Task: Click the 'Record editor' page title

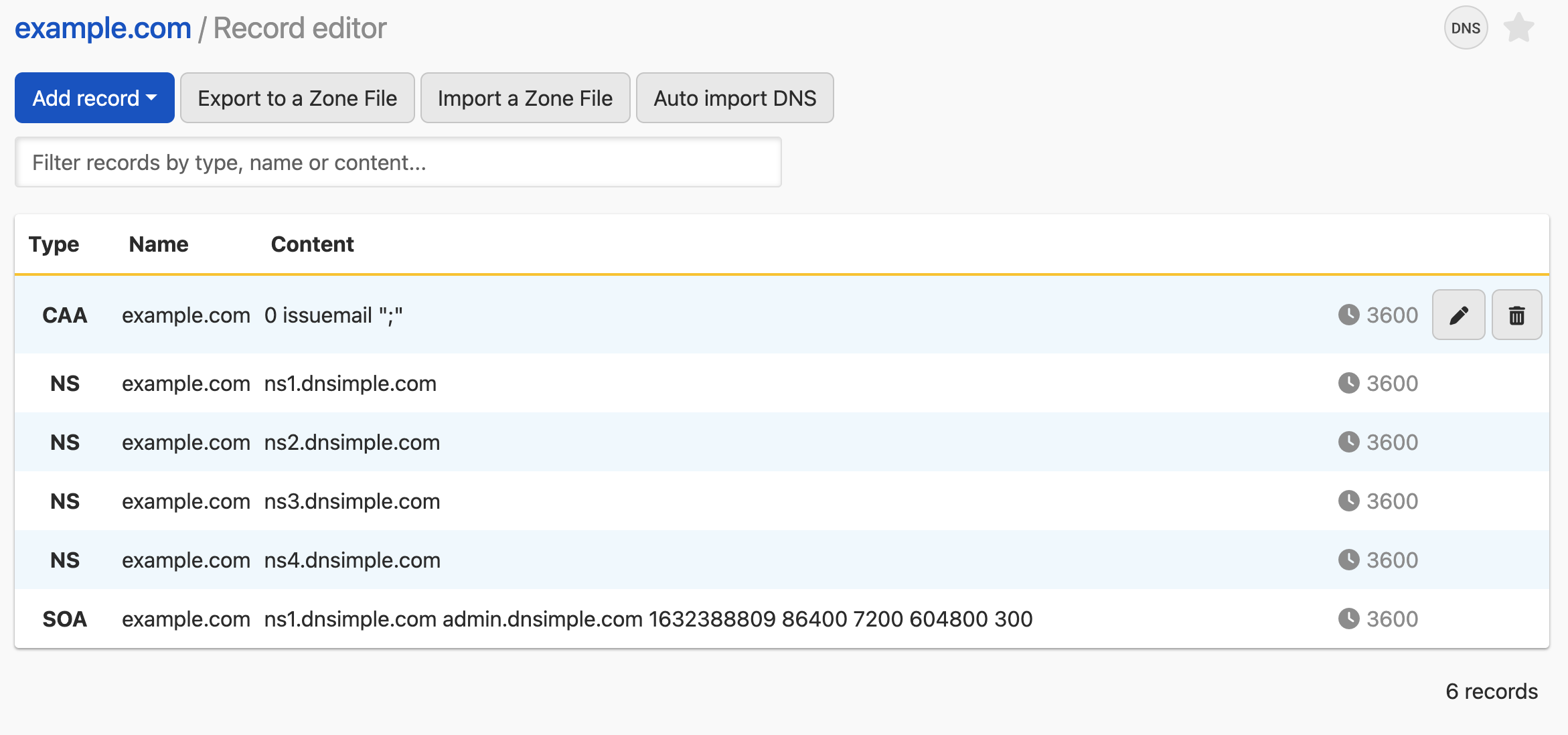Action: coord(300,28)
